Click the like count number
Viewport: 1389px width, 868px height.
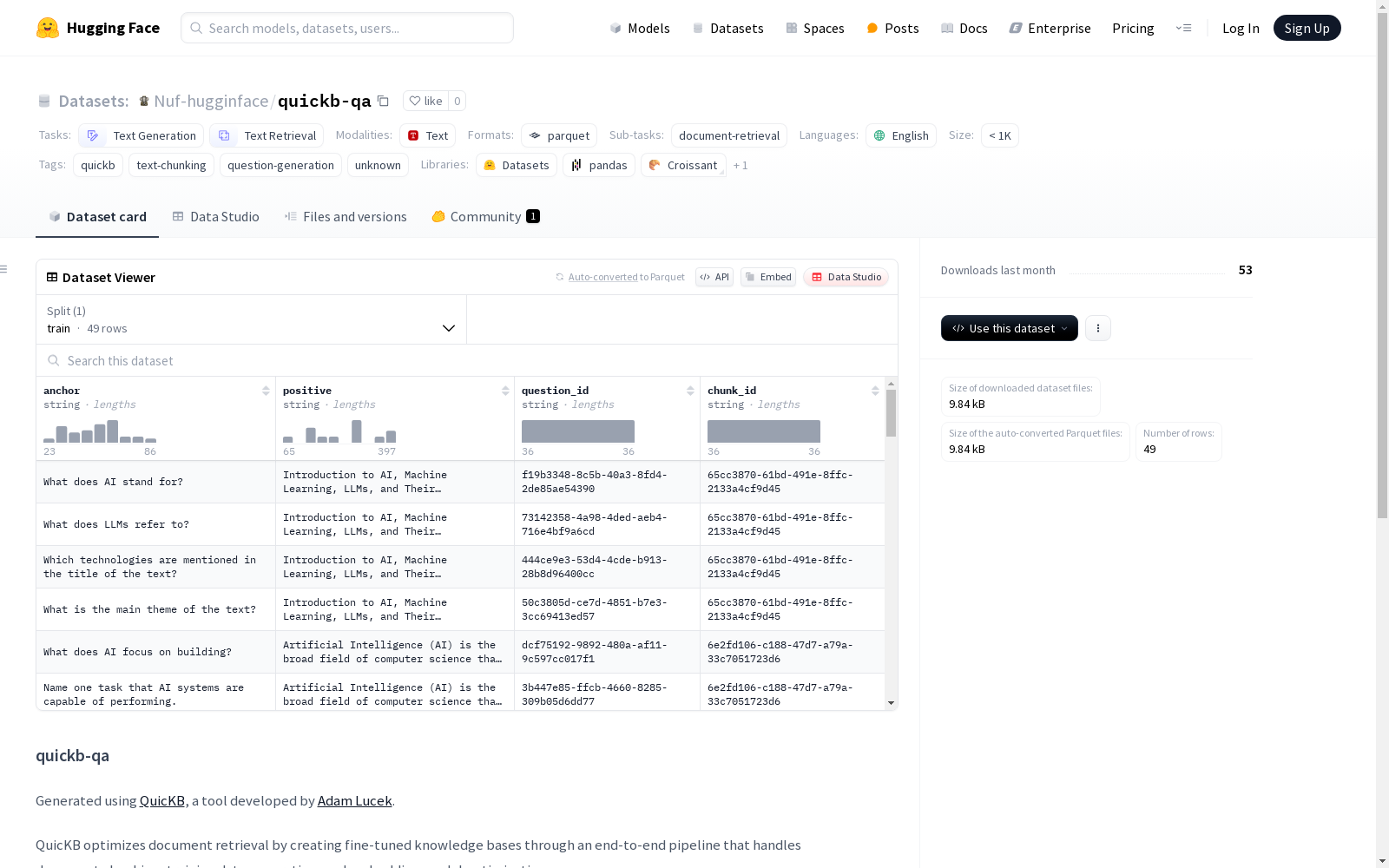[458, 101]
